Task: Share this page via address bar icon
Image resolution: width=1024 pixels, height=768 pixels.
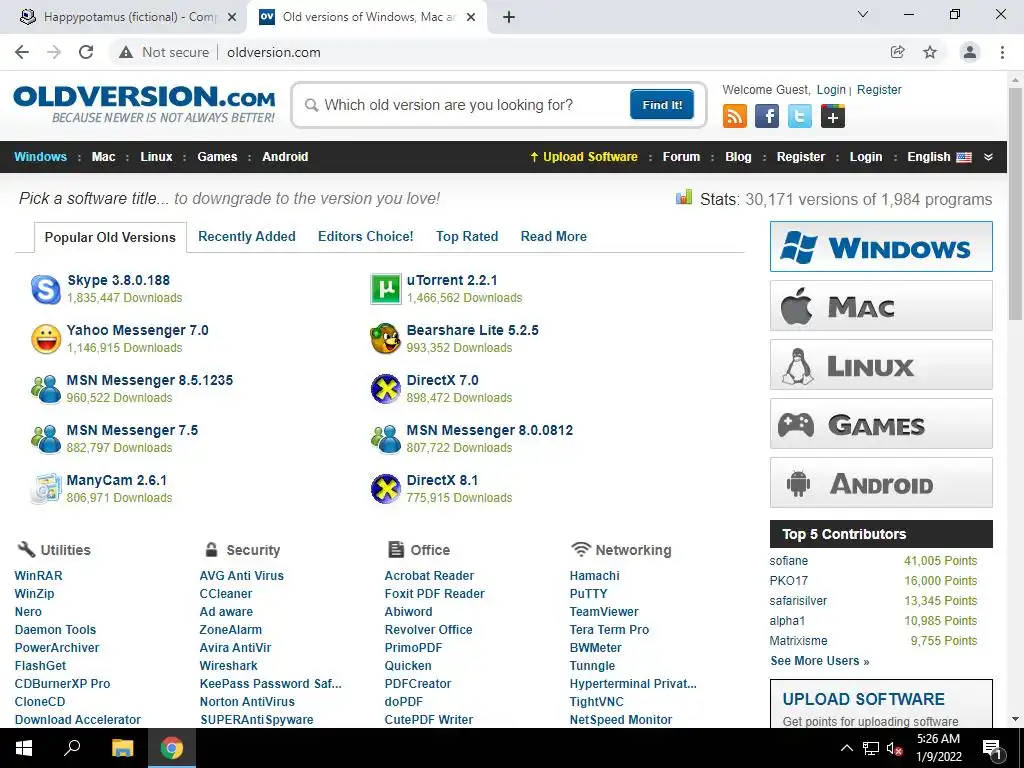Action: (x=897, y=52)
